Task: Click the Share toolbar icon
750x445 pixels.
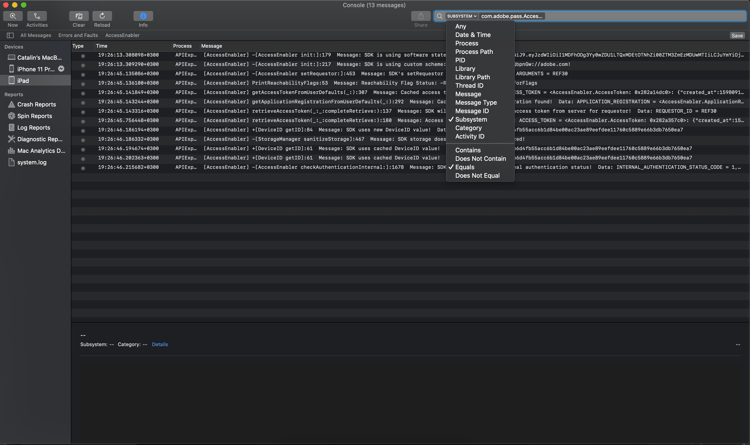Action: tap(420, 16)
